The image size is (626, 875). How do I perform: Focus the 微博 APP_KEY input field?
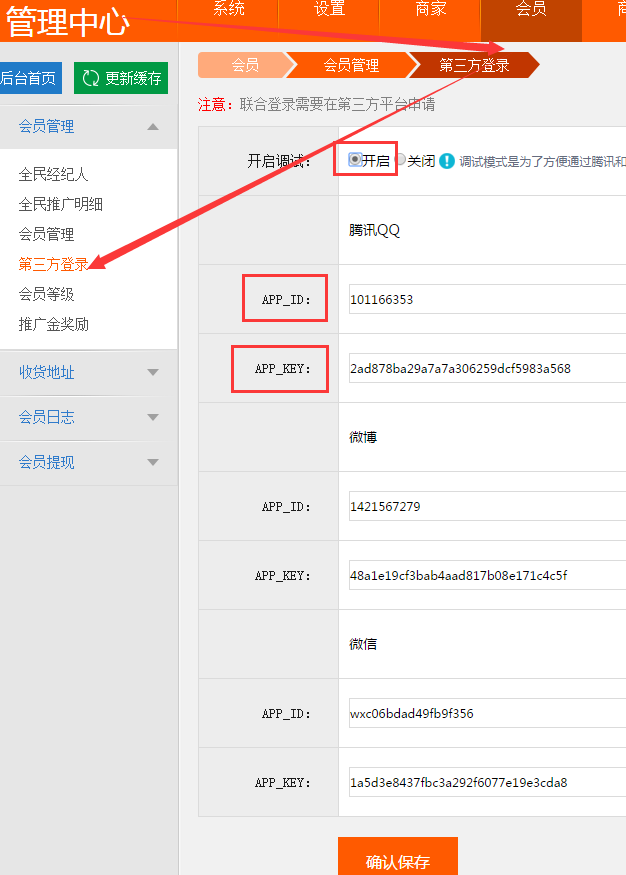[488, 575]
